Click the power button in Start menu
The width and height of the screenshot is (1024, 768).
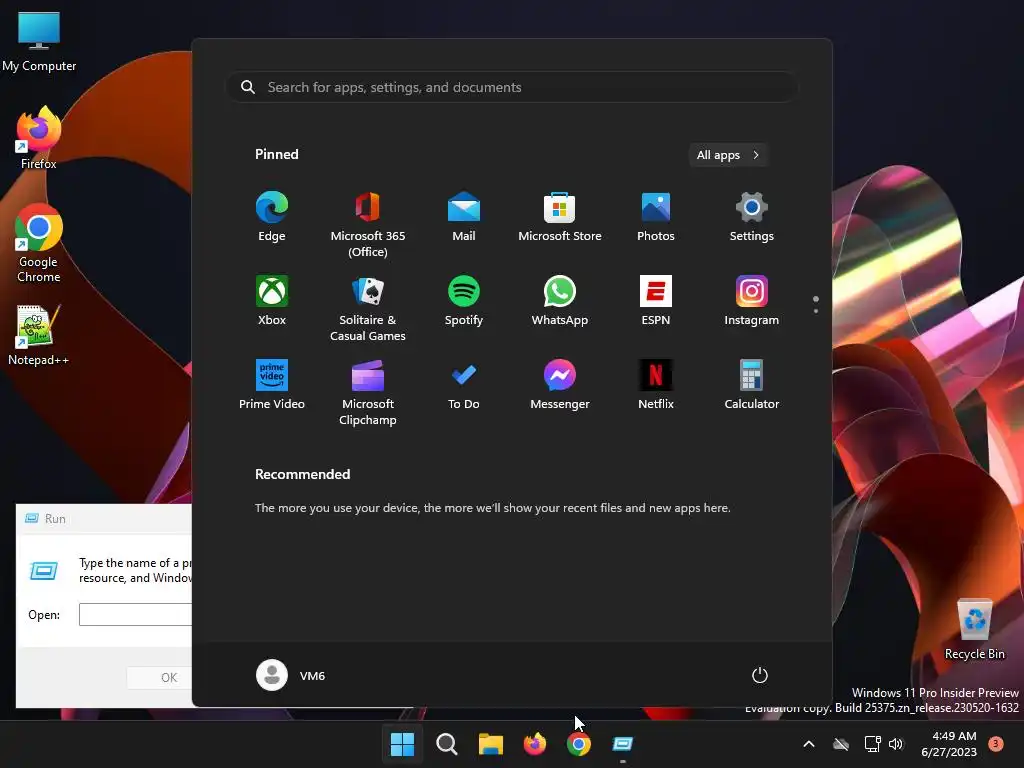pos(760,675)
